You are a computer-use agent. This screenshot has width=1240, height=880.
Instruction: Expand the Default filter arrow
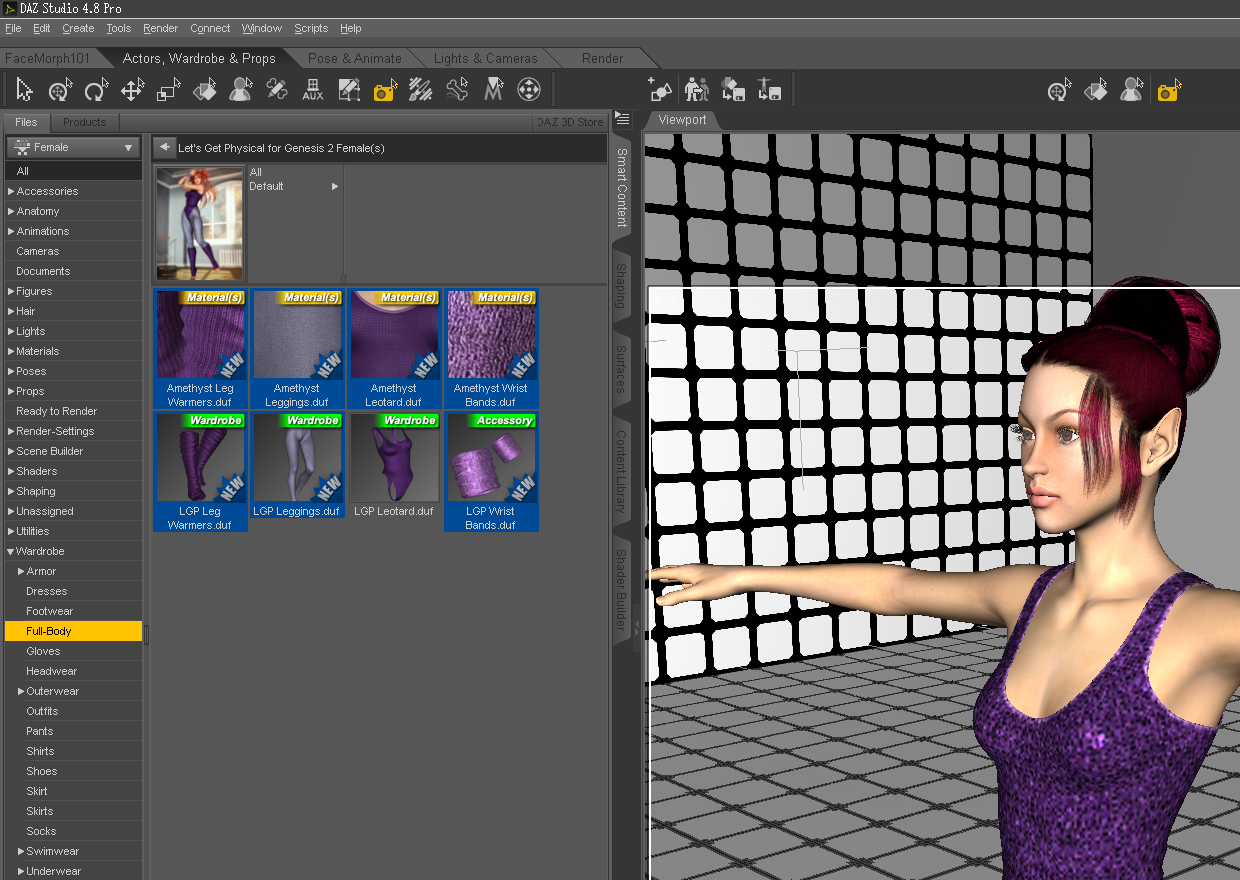335,186
